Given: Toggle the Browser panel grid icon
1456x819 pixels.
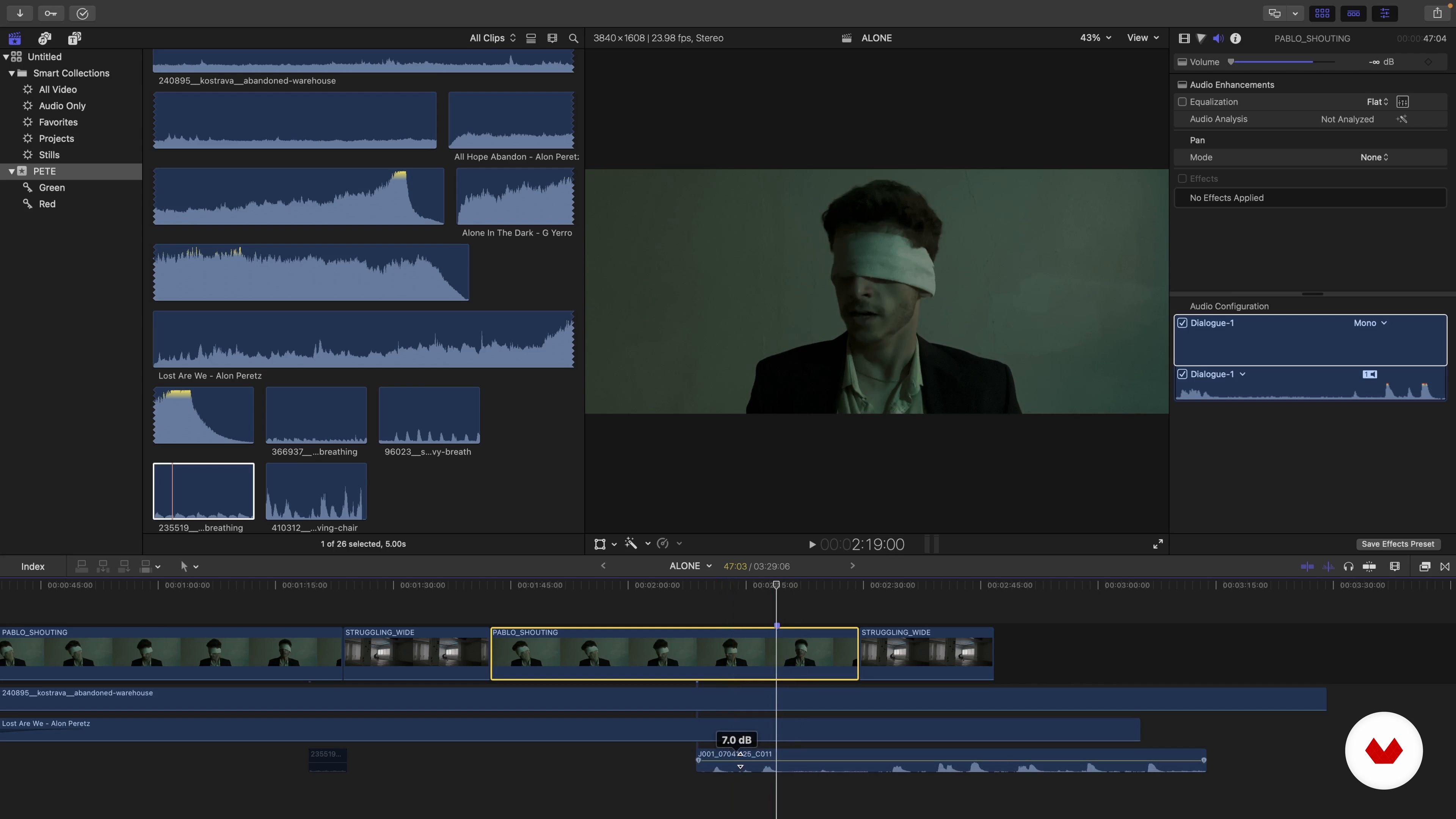Looking at the screenshot, I should pyautogui.click(x=1322, y=13).
